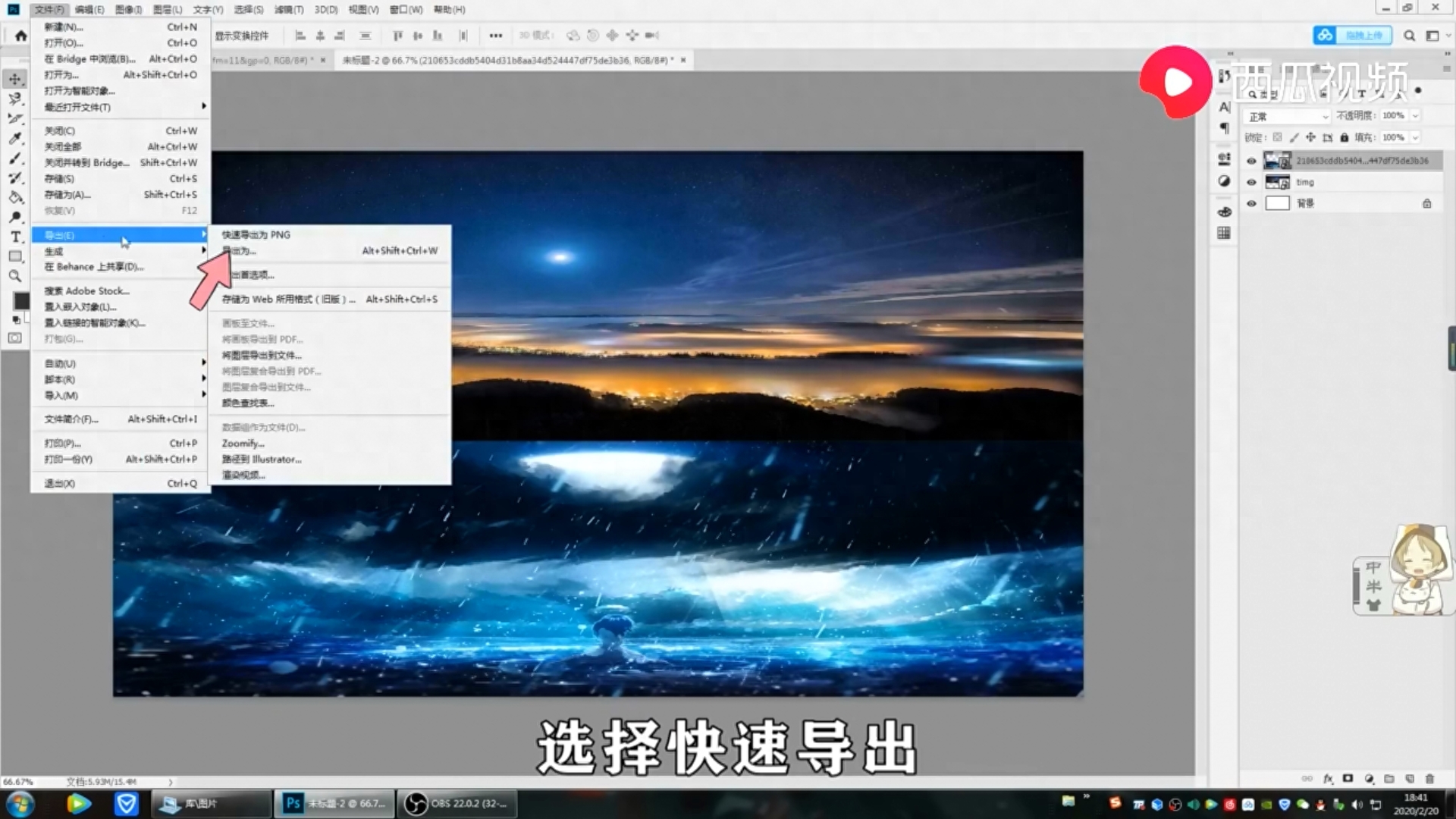1456x819 pixels.
Task: Open the blend mode dropdown showing 正常
Action: pos(1285,116)
